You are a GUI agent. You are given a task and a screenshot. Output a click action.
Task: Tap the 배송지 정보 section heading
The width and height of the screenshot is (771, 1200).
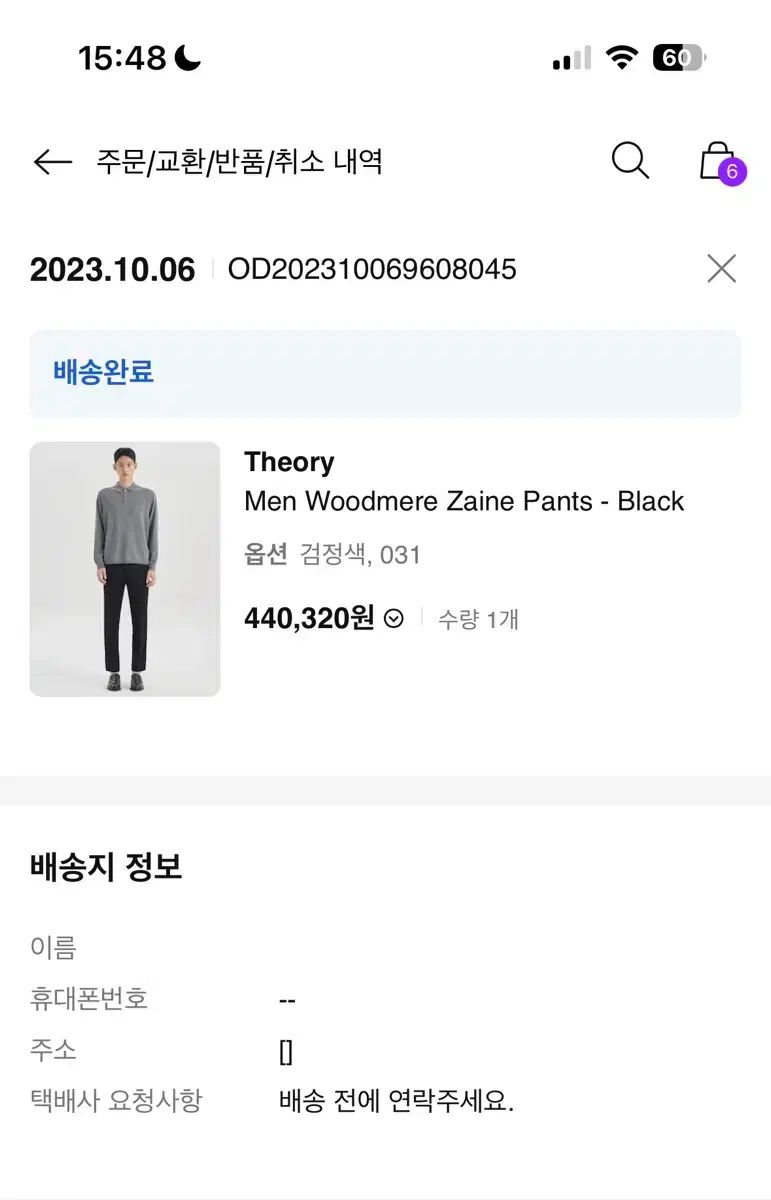[x=106, y=867]
